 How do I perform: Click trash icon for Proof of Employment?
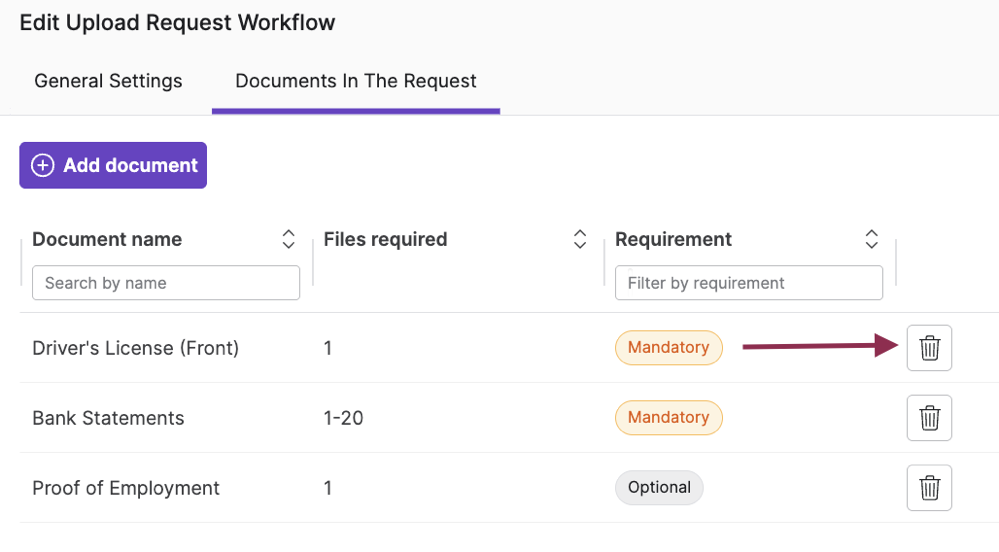point(929,488)
